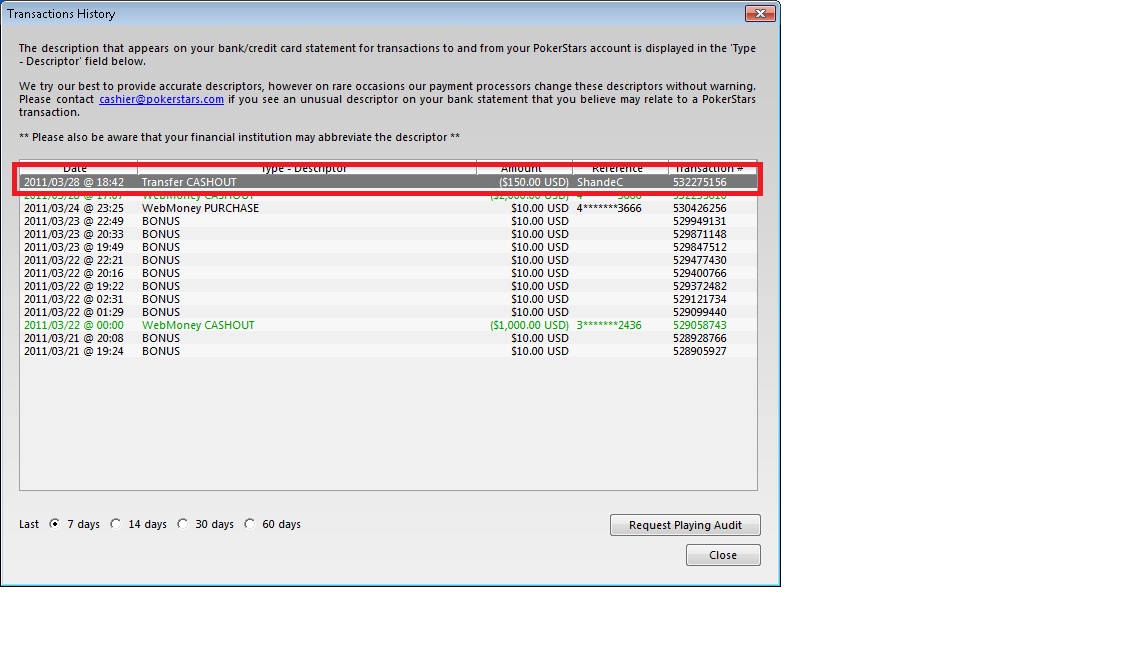Click the ($150.00 USD) amount

coord(533,182)
